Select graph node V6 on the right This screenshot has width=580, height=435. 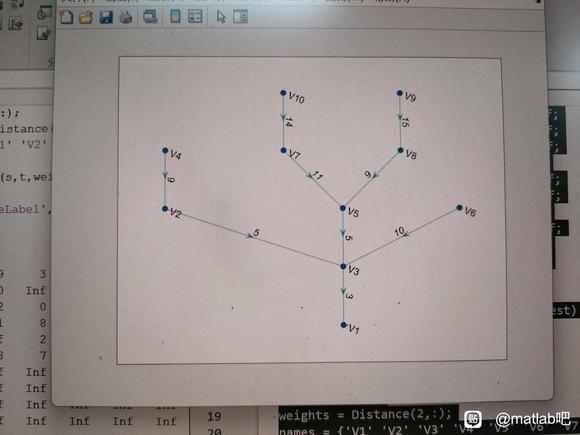point(459,208)
